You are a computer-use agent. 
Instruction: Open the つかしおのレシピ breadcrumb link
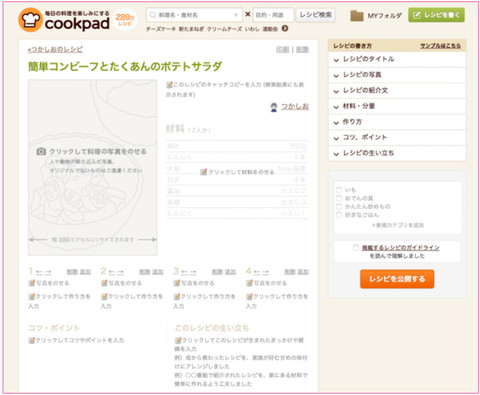[55, 49]
